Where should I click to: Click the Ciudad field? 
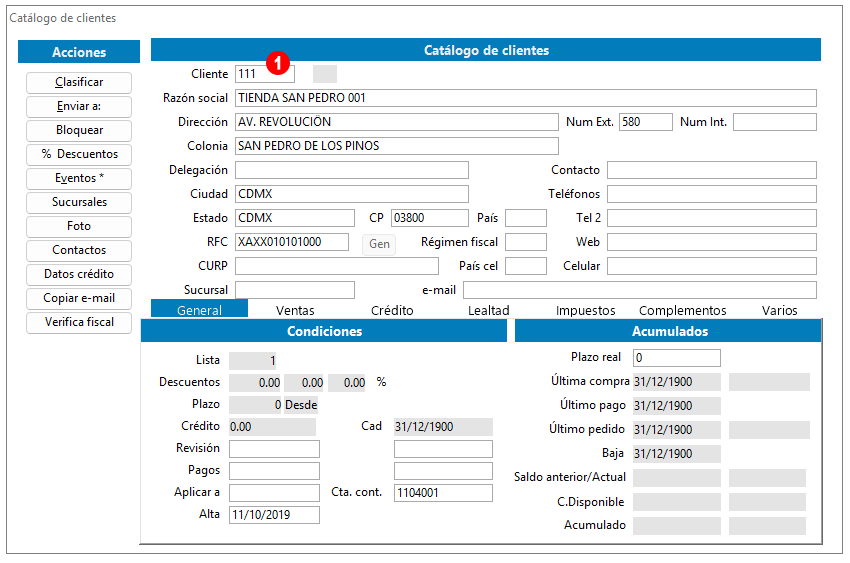pos(352,194)
